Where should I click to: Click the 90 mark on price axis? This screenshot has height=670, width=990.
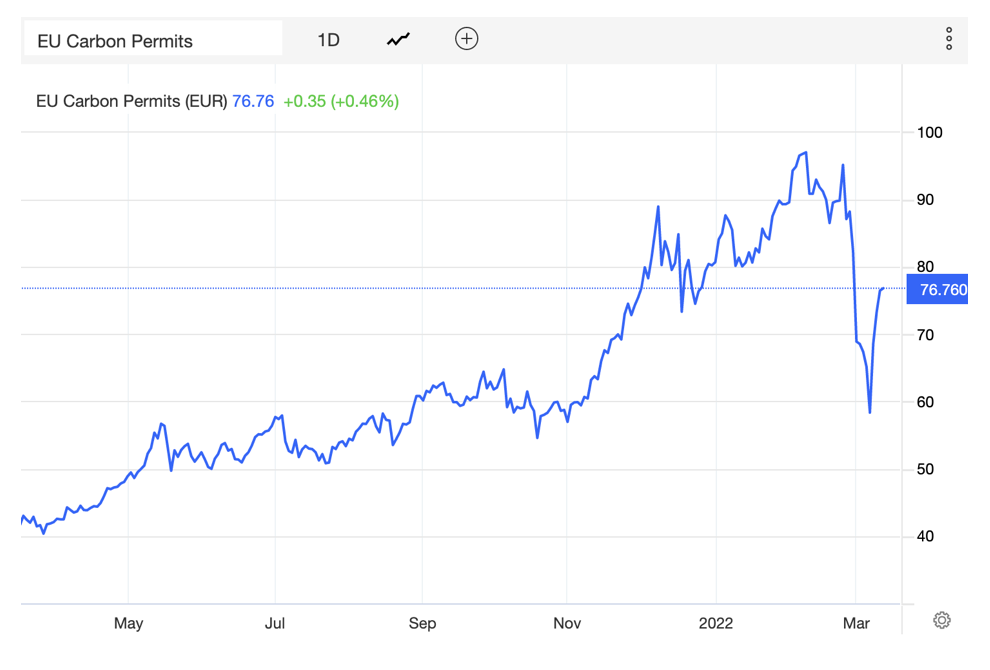(926, 200)
